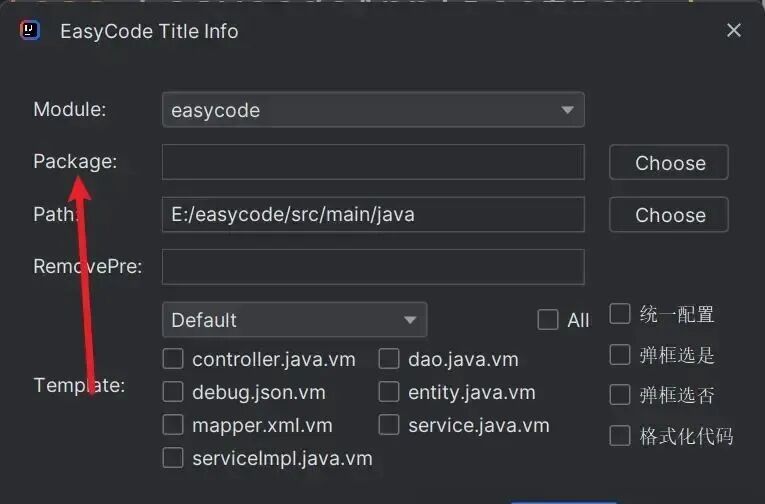Check the controller.java.vm template
The height and width of the screenshot is (504, 765).
pyautogui.click(x=174, y=359)
